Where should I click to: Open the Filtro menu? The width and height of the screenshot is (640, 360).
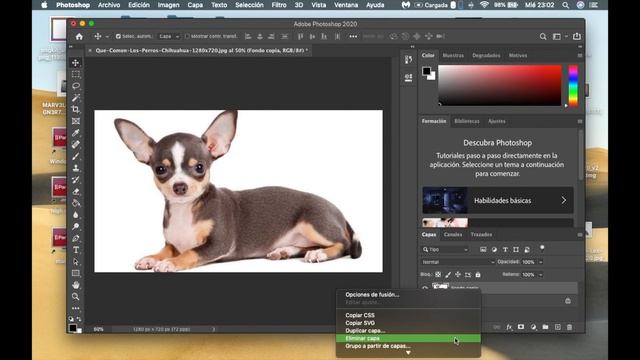pos(279,5)
